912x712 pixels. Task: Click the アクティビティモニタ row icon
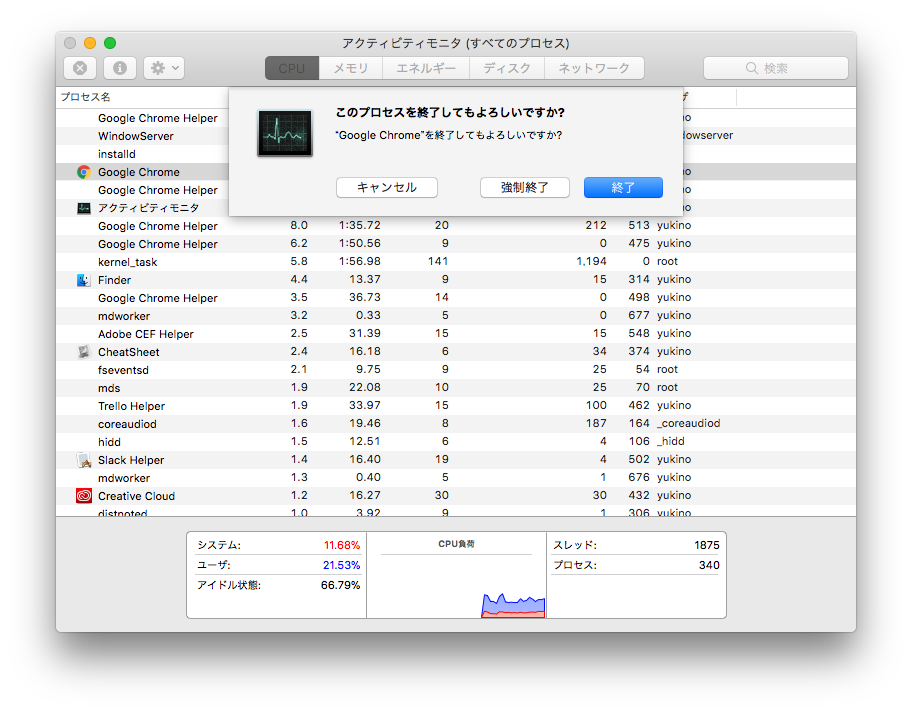(84, 208)
